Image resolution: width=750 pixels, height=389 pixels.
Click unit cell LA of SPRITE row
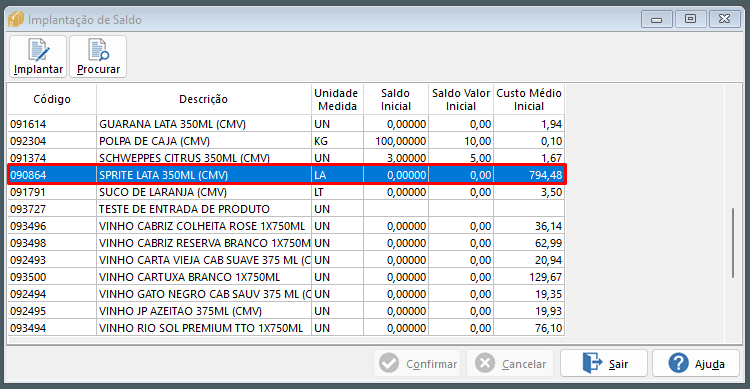pyautogui.click(x=337, y=175)
